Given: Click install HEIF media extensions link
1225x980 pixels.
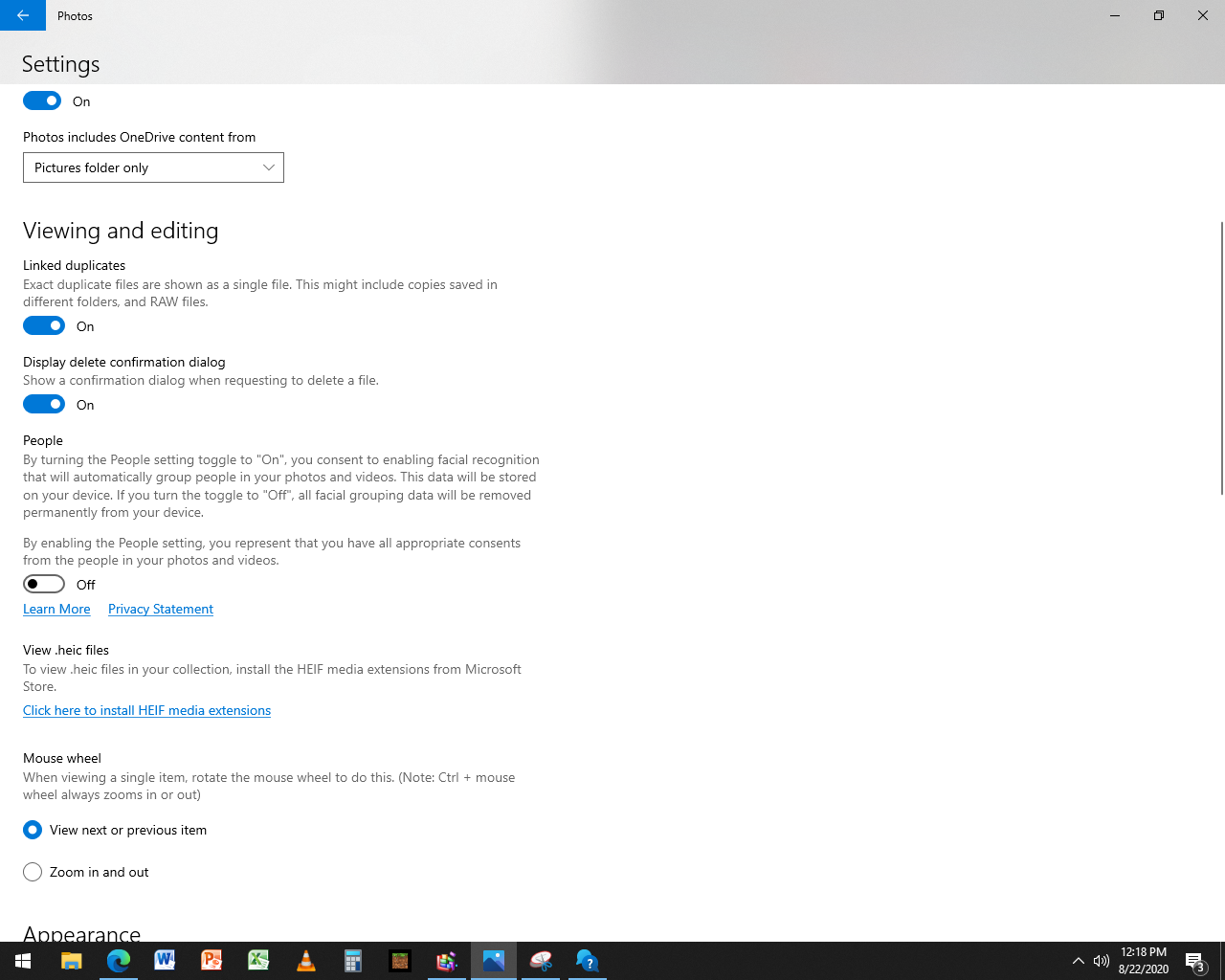Looking at the screenshot, I should pyautogui.click(x=146, y=710).
